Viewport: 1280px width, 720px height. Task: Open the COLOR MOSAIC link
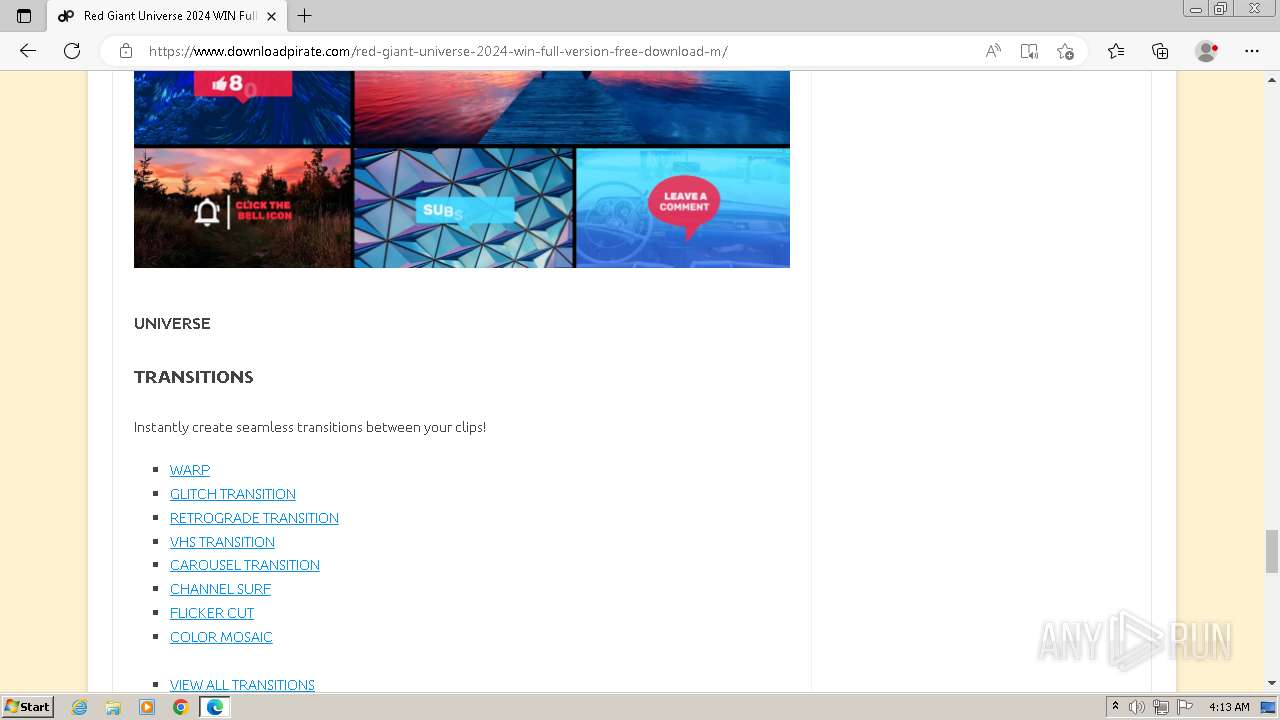click(221, 637)
